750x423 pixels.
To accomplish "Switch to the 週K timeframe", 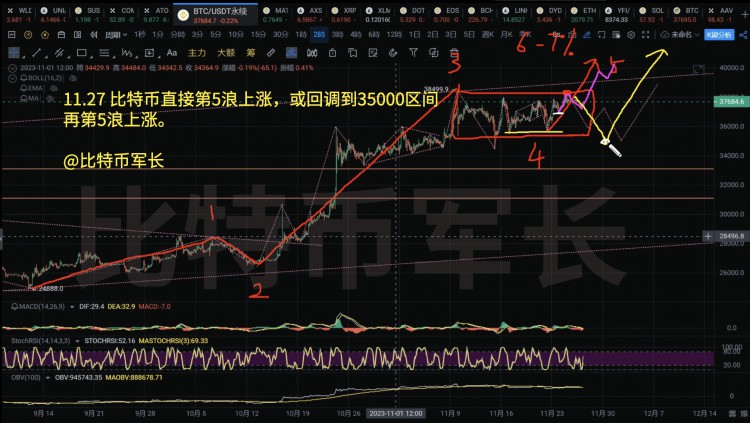I will click(x=488, y=34).
